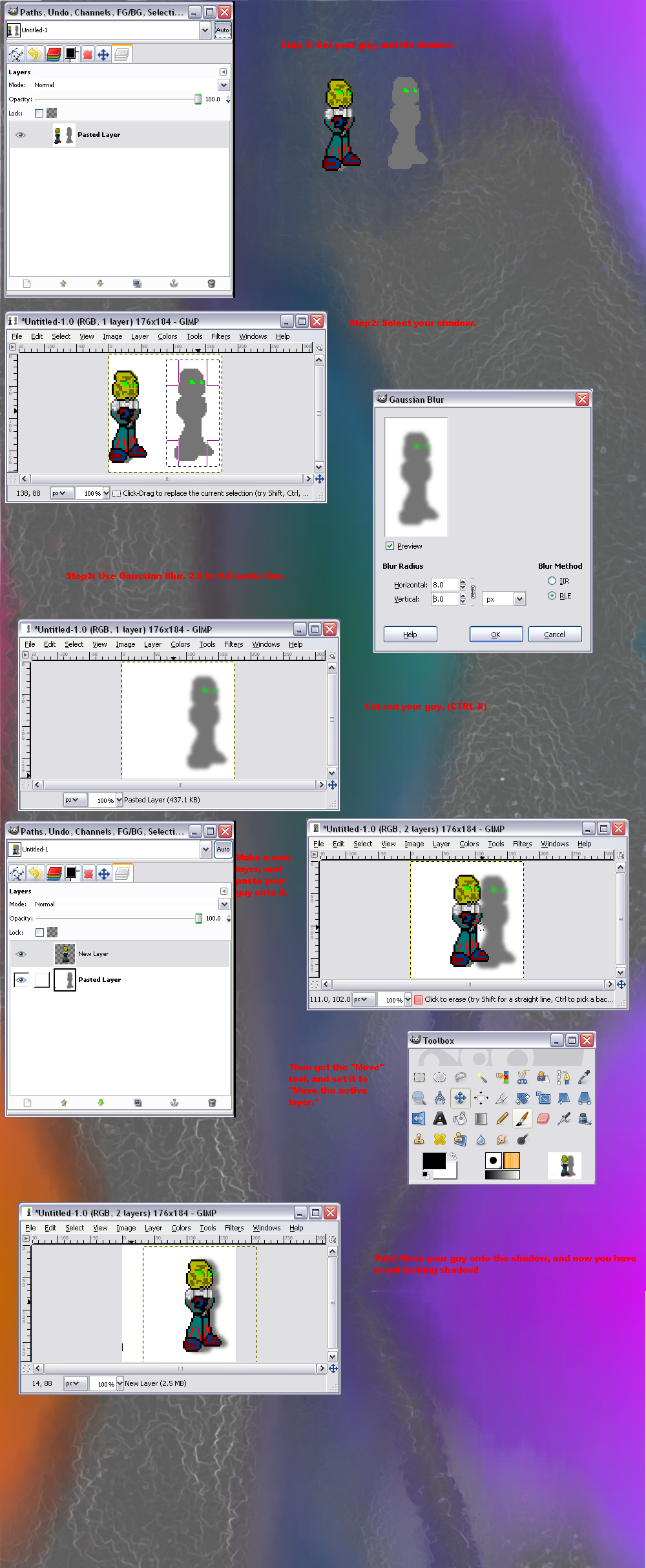
Task: Toggle Pasted Layer visibility in single-layer dialog
Action: coord(21,134)
